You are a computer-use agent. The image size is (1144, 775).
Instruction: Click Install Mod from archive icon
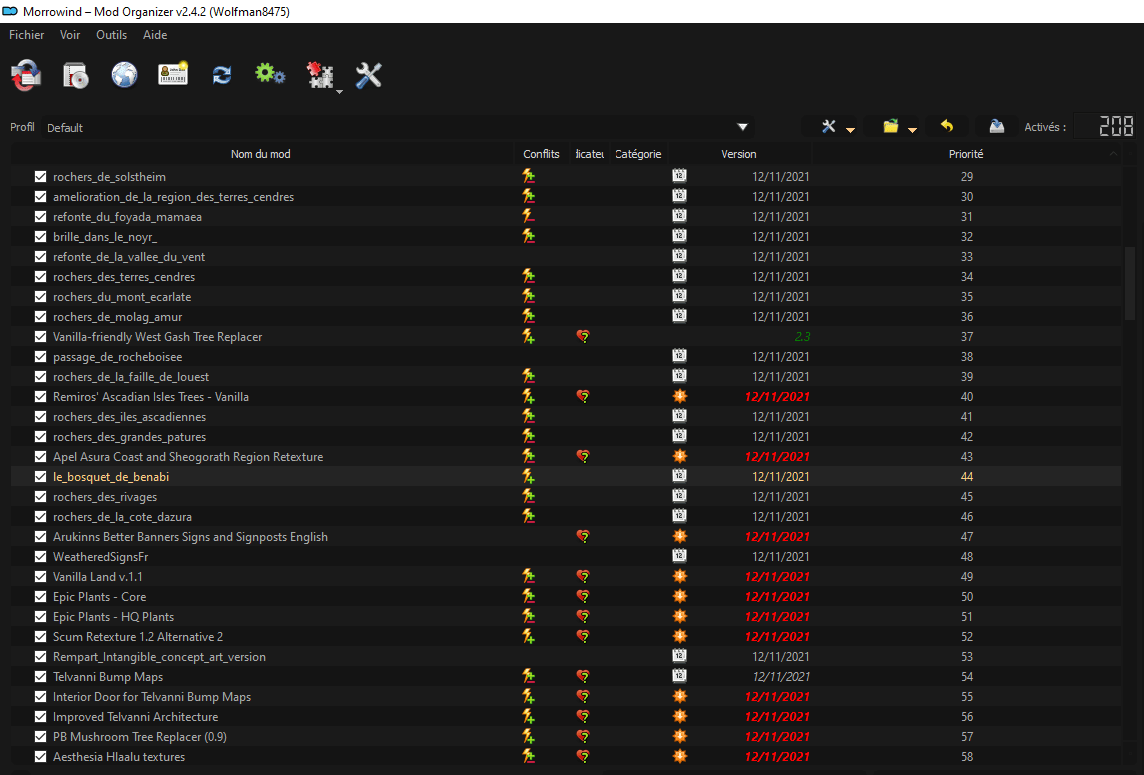point(76,75)
